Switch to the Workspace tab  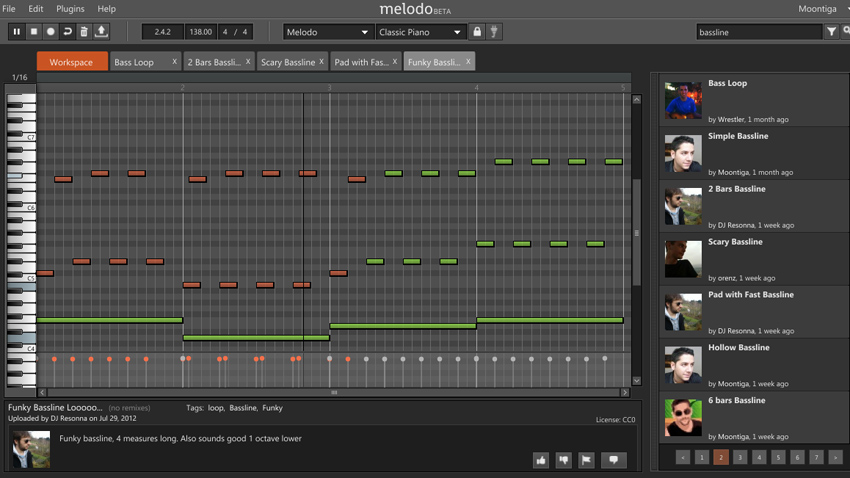pyautogui.click(x=72, y=62)
